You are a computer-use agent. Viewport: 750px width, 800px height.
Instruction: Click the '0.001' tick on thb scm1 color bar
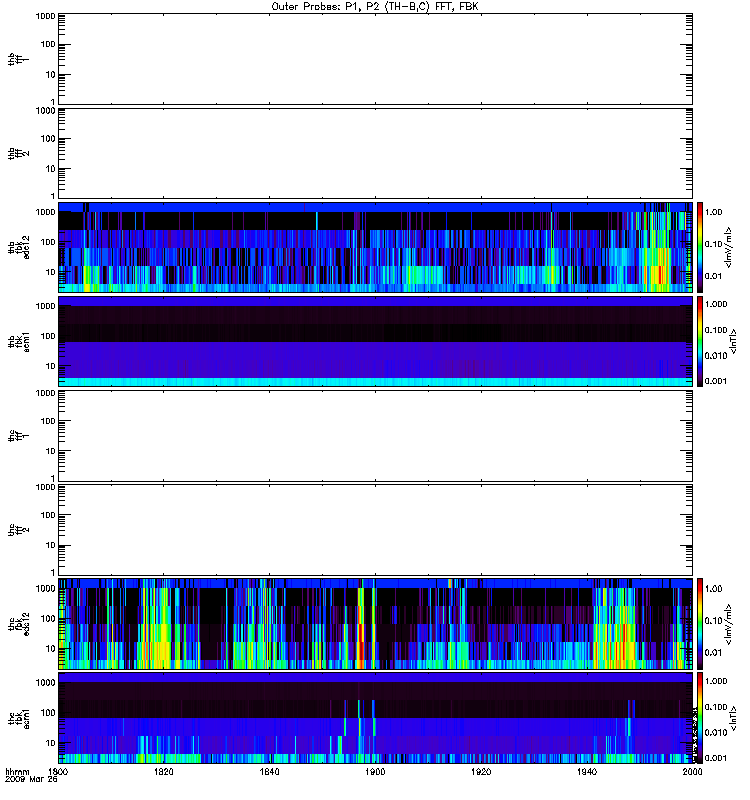716,381
